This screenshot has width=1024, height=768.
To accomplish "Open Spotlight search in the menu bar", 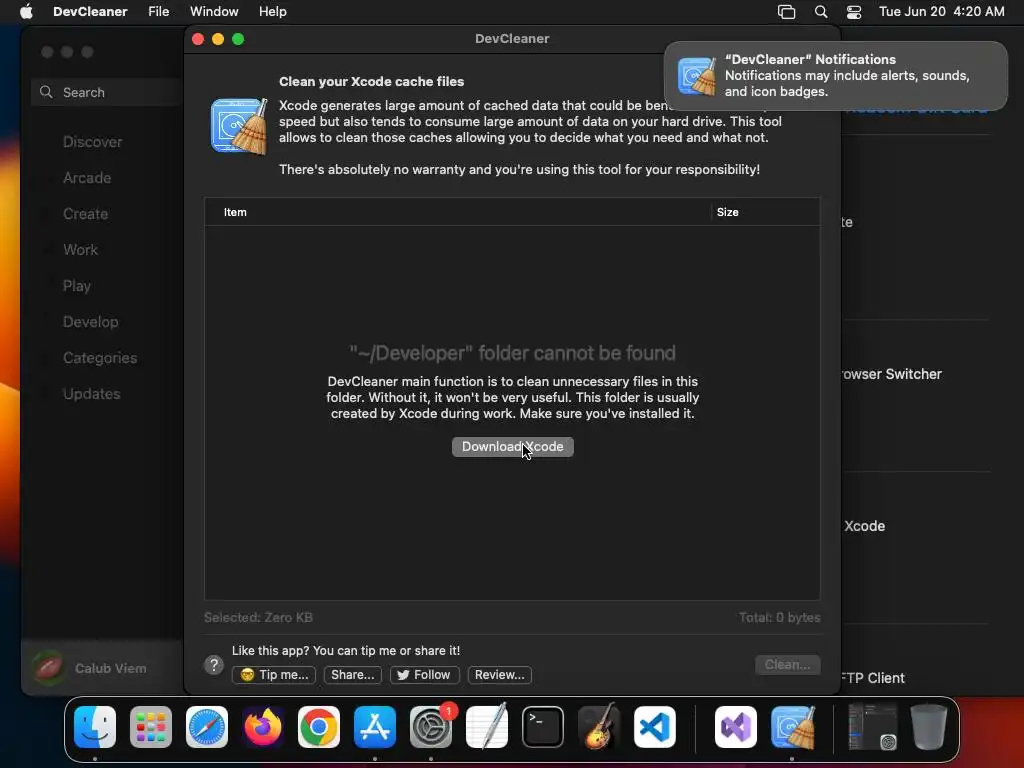I will [821, 12].
